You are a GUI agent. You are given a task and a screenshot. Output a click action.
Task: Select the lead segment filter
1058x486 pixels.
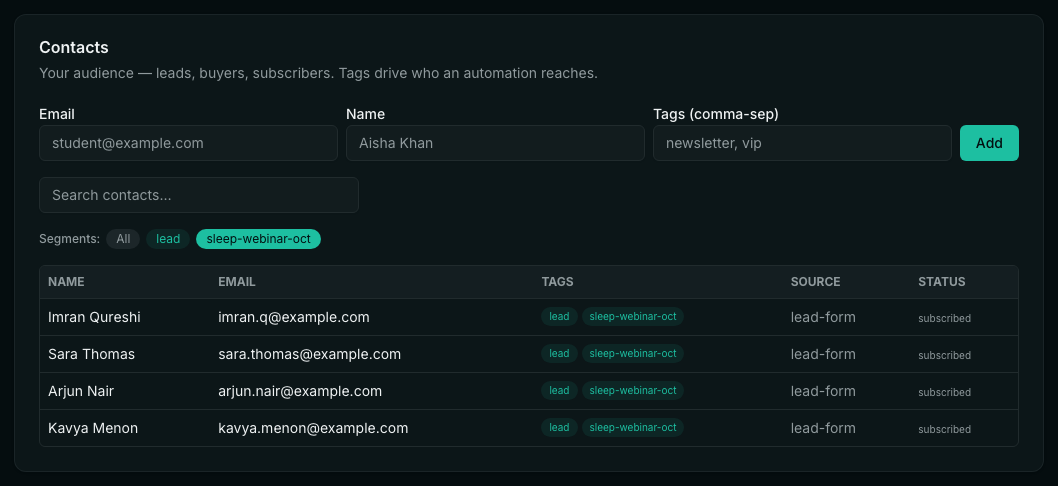click(x=168, y=239)
